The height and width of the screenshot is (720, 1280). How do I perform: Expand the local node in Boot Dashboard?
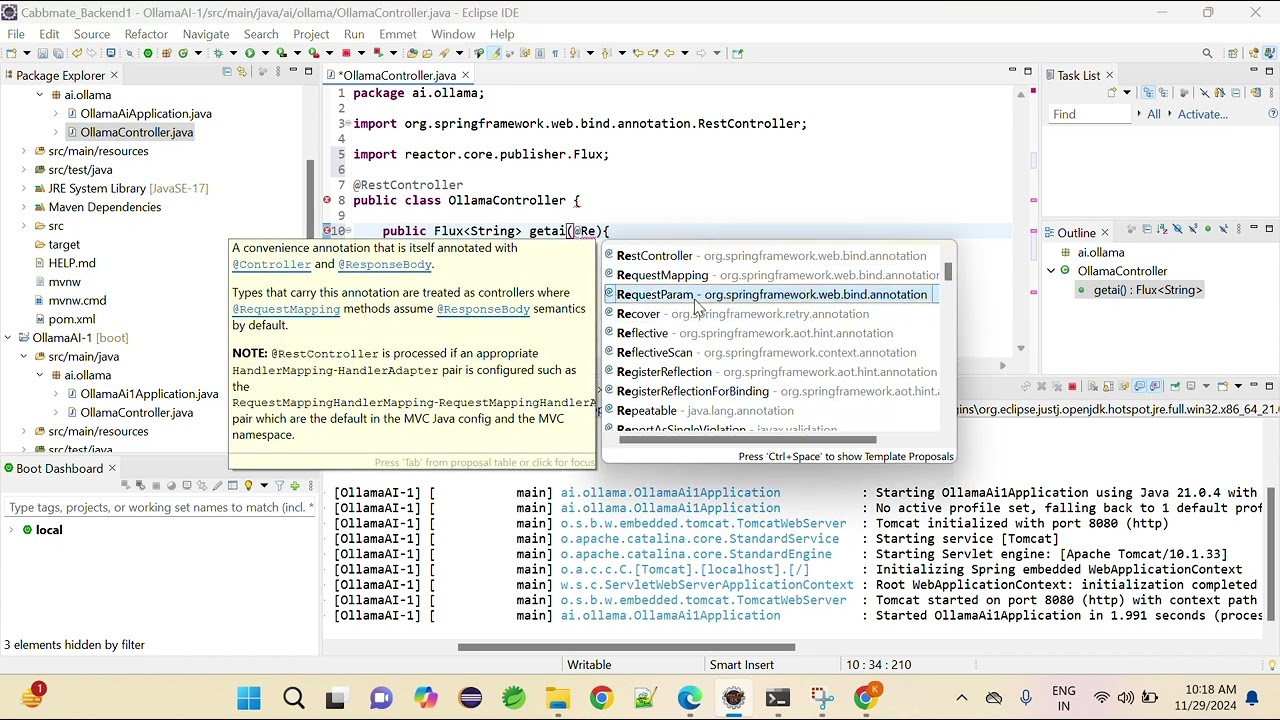[11, 530]
